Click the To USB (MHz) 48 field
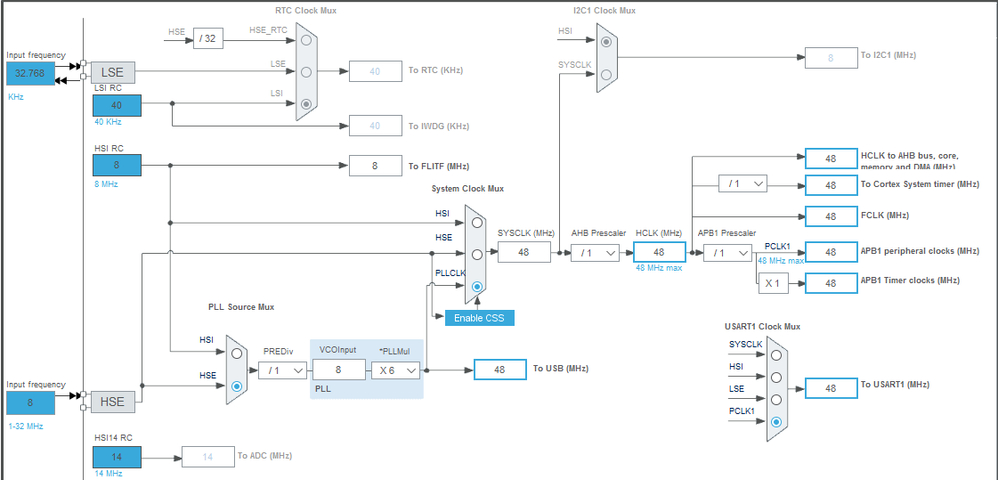The width and height of the screenshot is (998, 480). (x=500, y=369)
